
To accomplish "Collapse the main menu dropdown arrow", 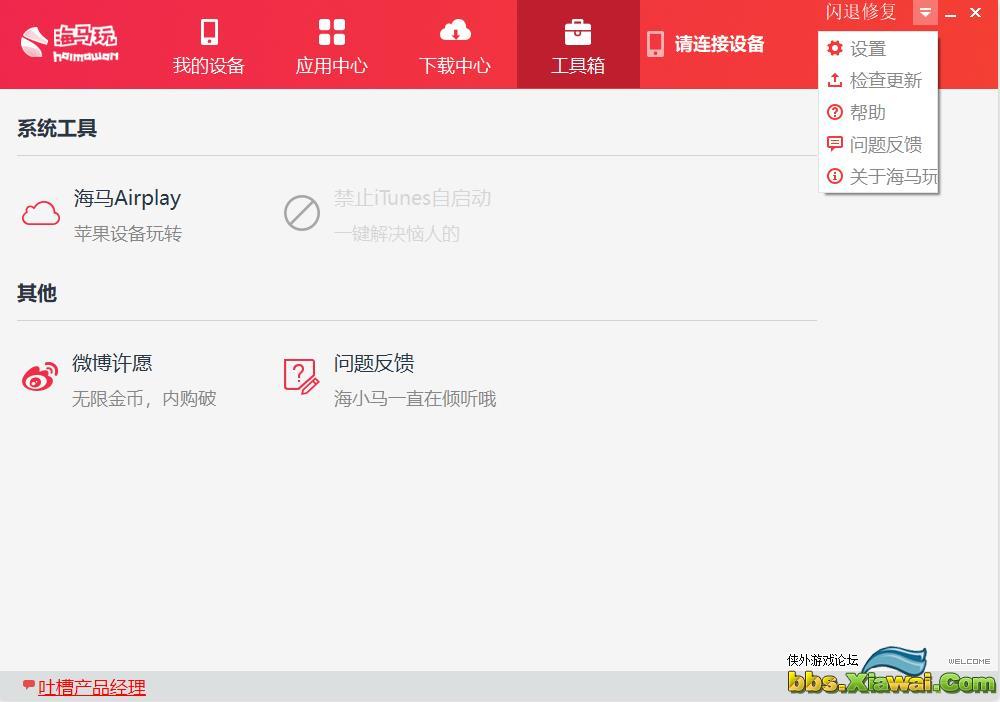I will pos(925,13).
